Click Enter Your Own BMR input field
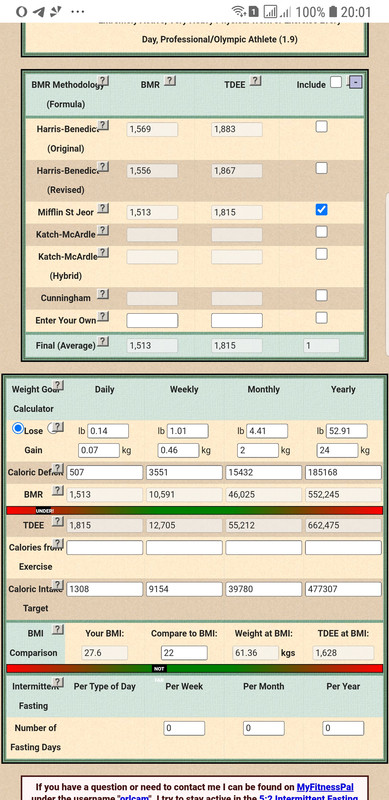The width and height of the screenshot is (389, 800). tap(152, 320)
